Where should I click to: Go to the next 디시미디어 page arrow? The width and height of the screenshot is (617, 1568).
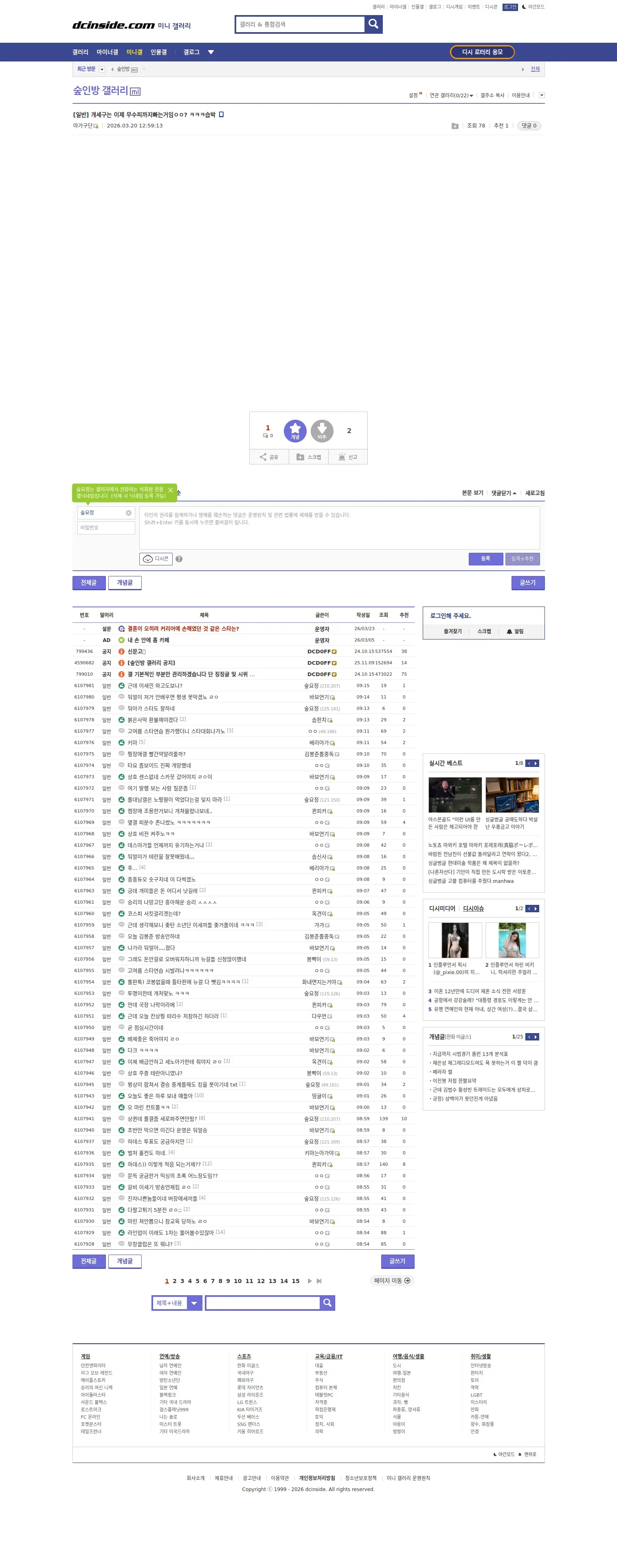tap(536, 909)
